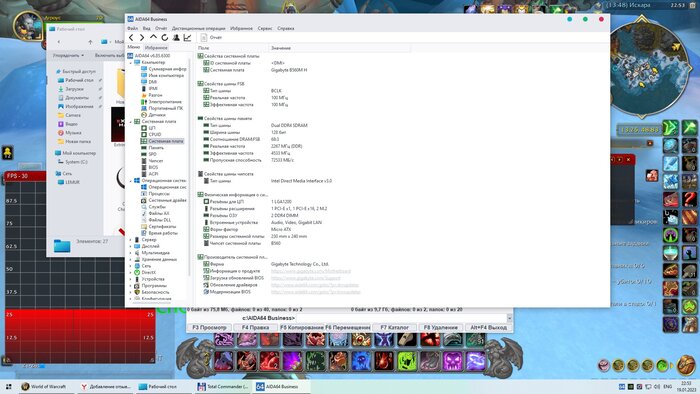Click the Упорядочить dropdown in Explorer window
The image size is (700, 394).
tap(68, 55)
